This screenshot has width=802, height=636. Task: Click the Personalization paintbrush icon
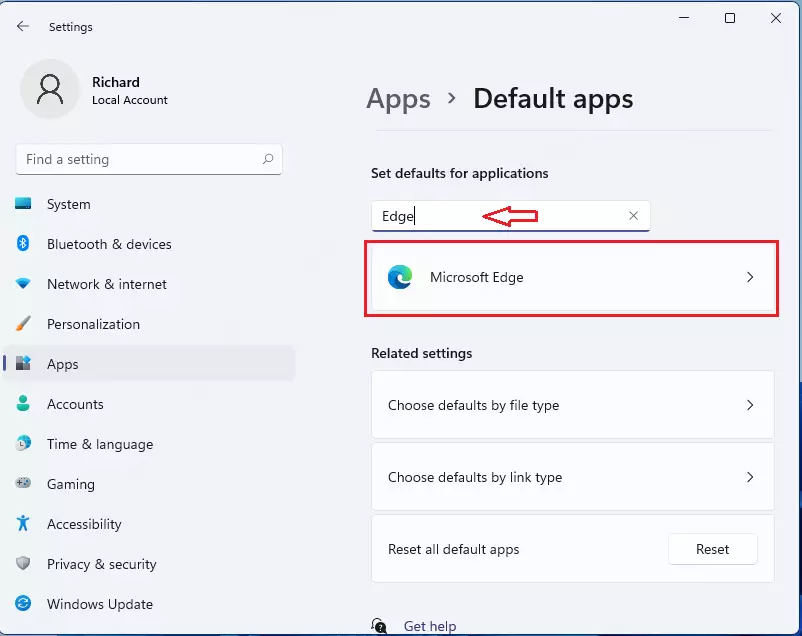click(23, 323)
